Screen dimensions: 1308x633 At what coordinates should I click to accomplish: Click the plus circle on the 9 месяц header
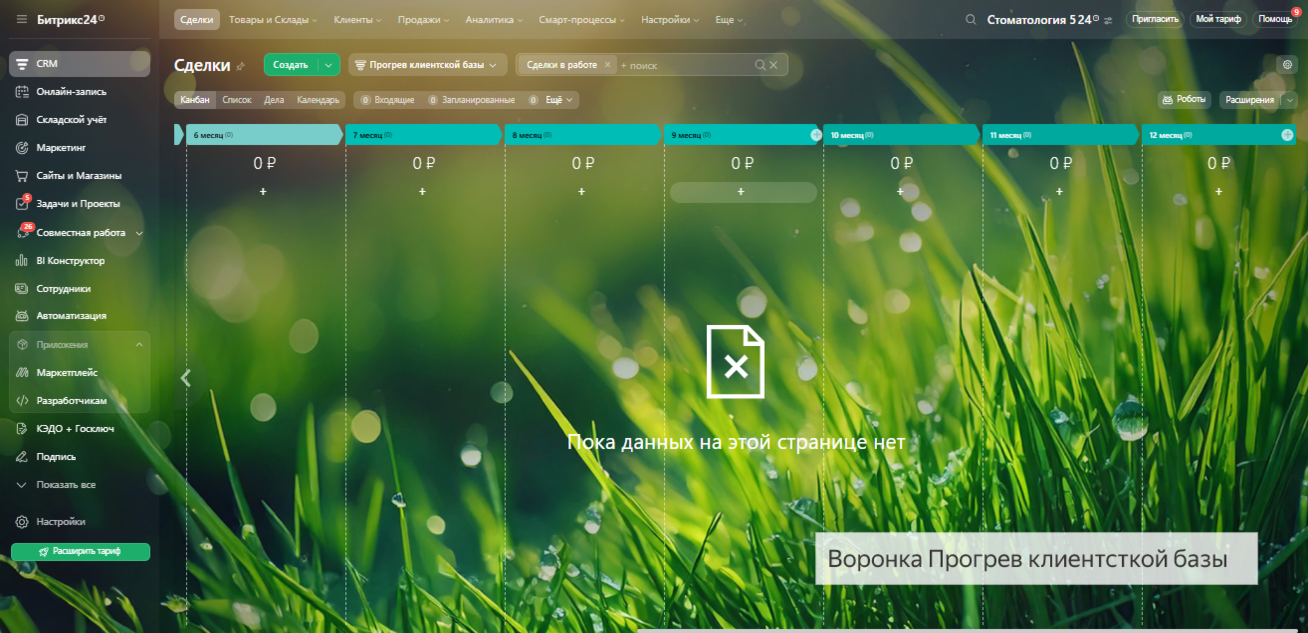[816, 134]
